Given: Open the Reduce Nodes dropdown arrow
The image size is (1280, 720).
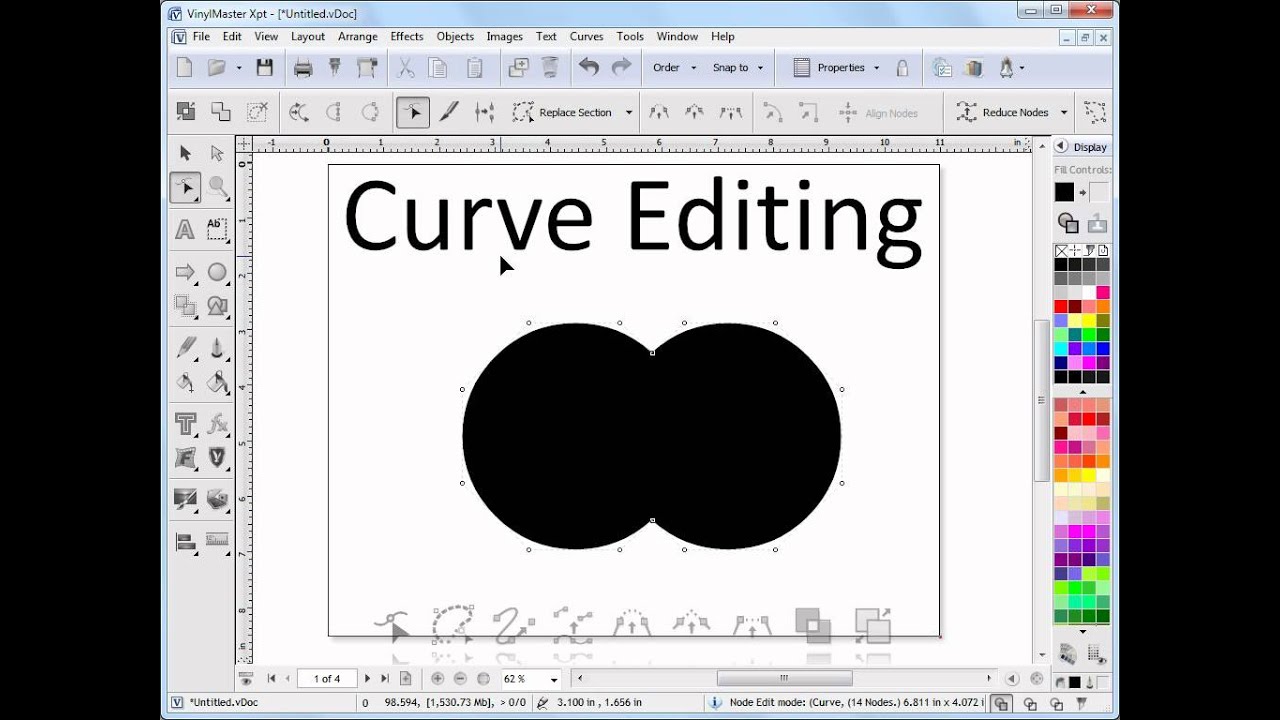Looking at the screenshot, I should (x=1064, y=113).
